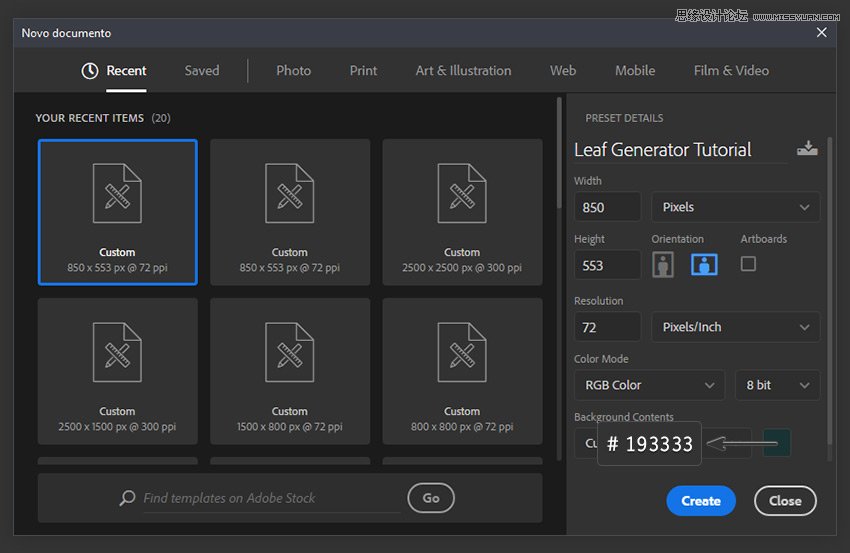Enable the Artboards checkbox
Image resolution: width=850 pixels, height=553 pixels.
pos(748,264)
